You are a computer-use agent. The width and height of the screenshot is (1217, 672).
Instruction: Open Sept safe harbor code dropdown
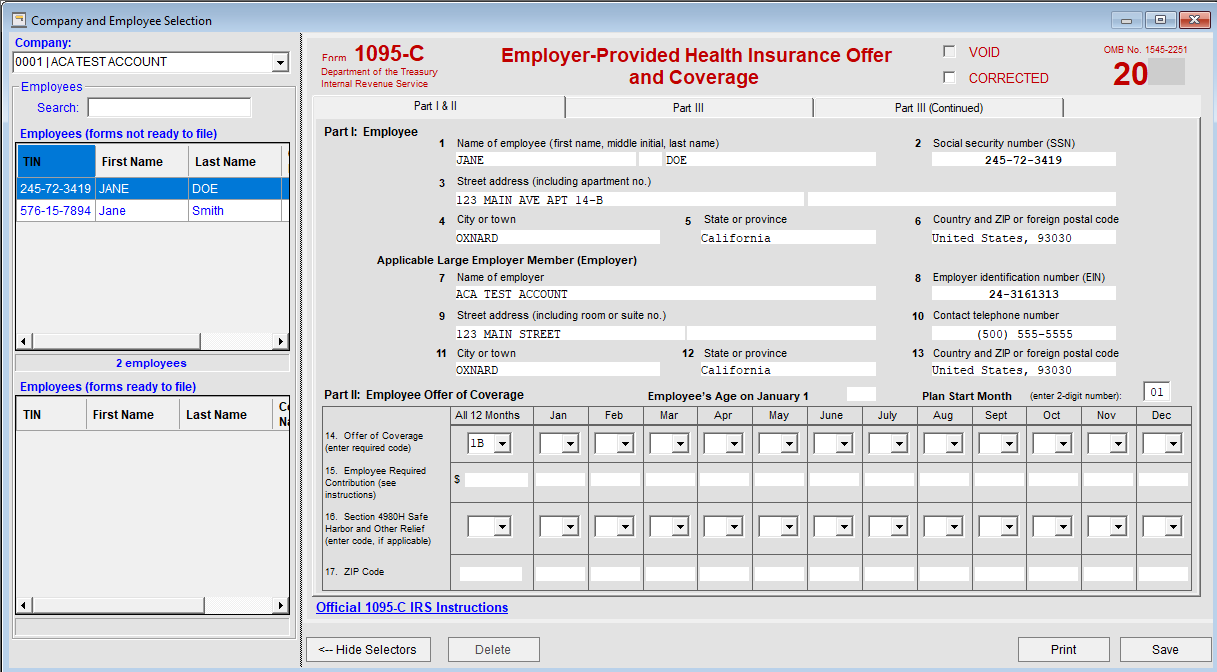tap(1008, 526)
